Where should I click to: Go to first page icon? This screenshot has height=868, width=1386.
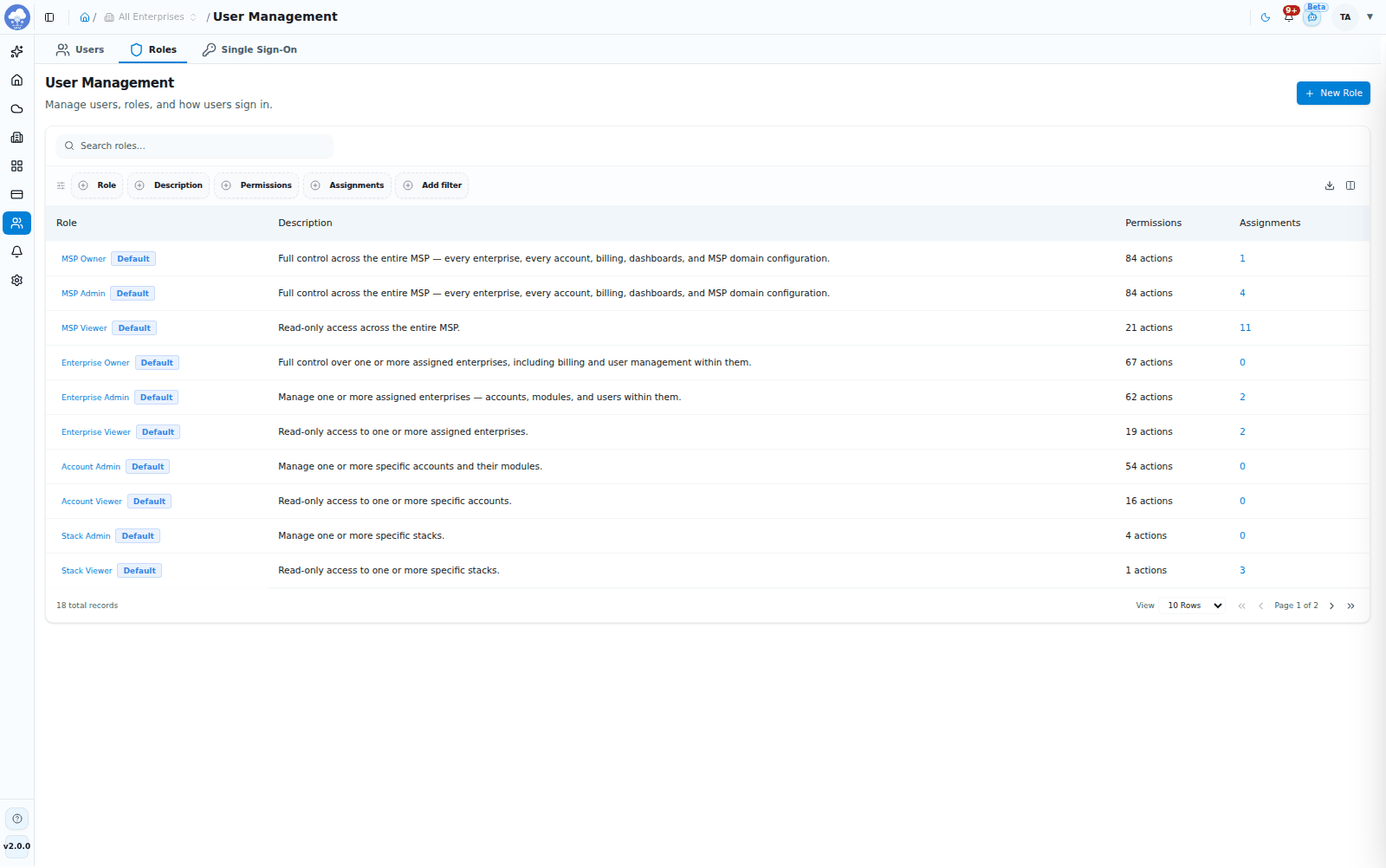(x=1241, y=606)
